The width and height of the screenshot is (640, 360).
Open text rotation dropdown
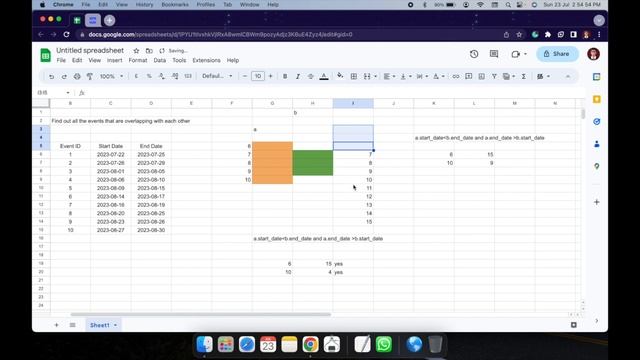point(439,76)
